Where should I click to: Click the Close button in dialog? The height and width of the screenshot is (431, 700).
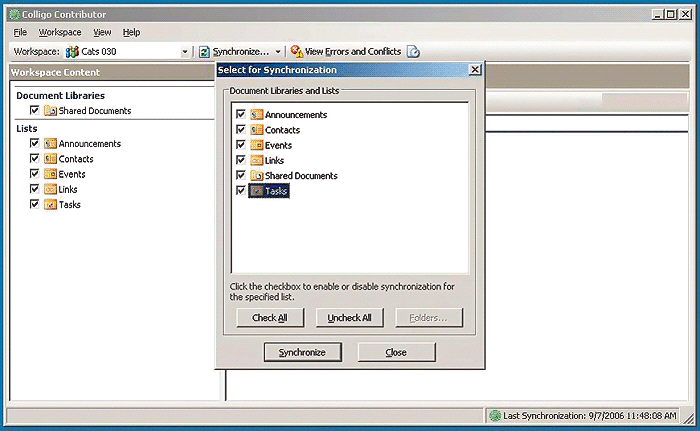[396, 352]
